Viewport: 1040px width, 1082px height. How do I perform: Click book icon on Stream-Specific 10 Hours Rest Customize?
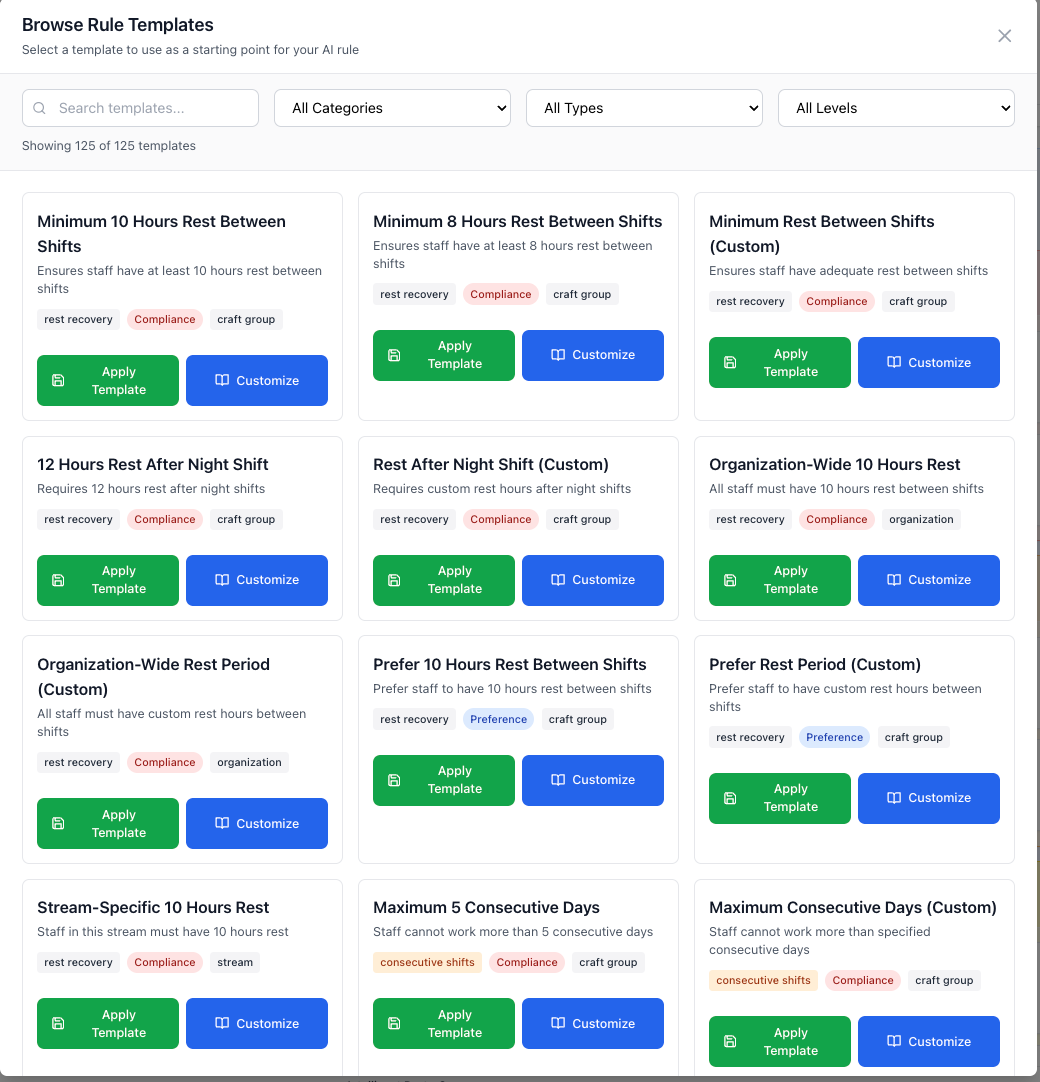point(222,1023)
